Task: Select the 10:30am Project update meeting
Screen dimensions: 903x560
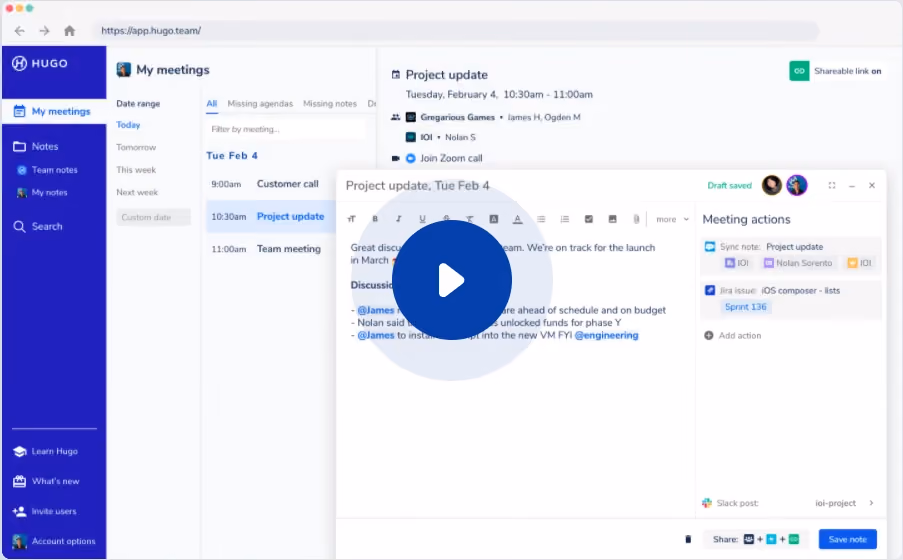Action: pyautogui.click(x=271, y=217)
